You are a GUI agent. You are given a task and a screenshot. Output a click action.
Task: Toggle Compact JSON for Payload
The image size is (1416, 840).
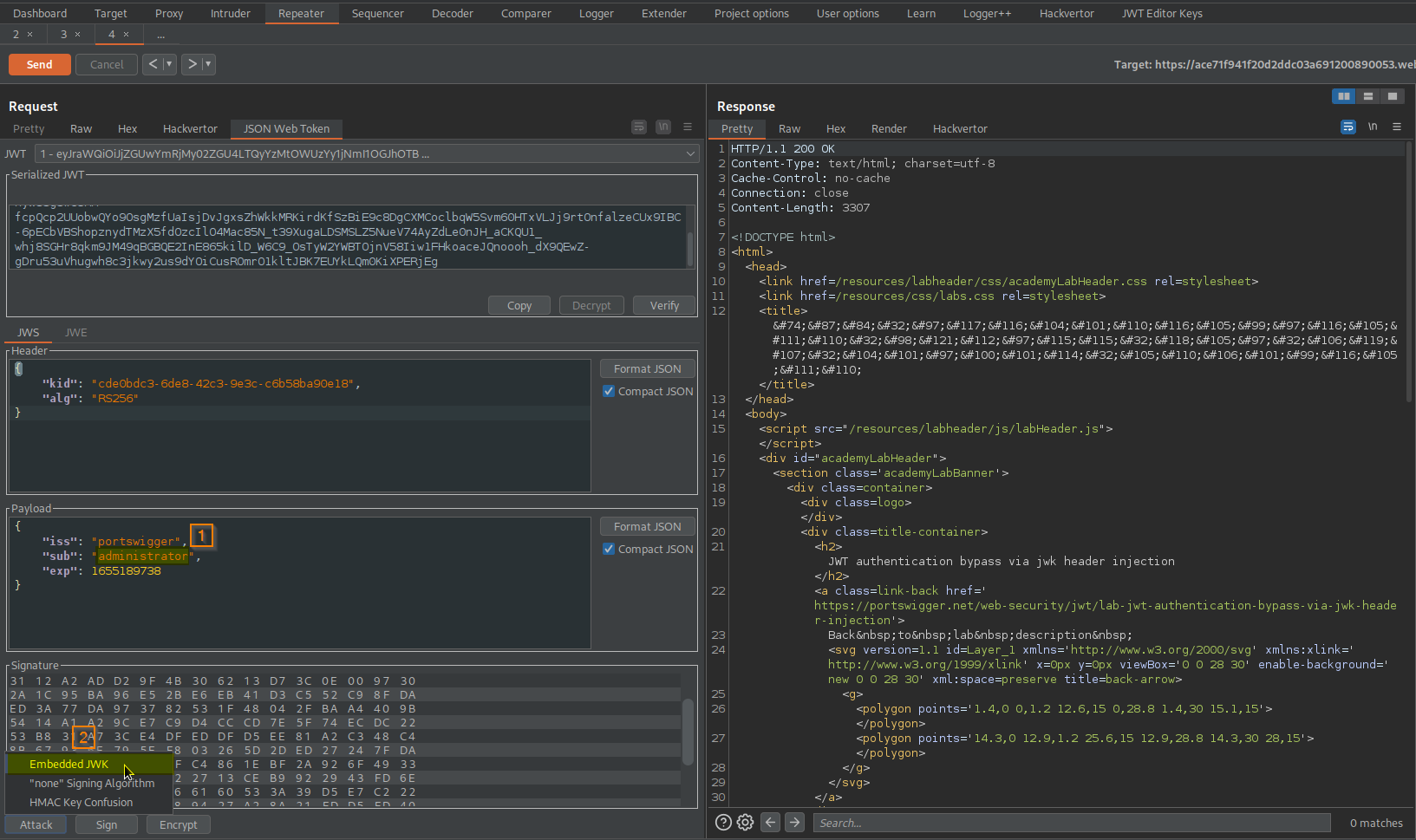(x=609, y=550)
